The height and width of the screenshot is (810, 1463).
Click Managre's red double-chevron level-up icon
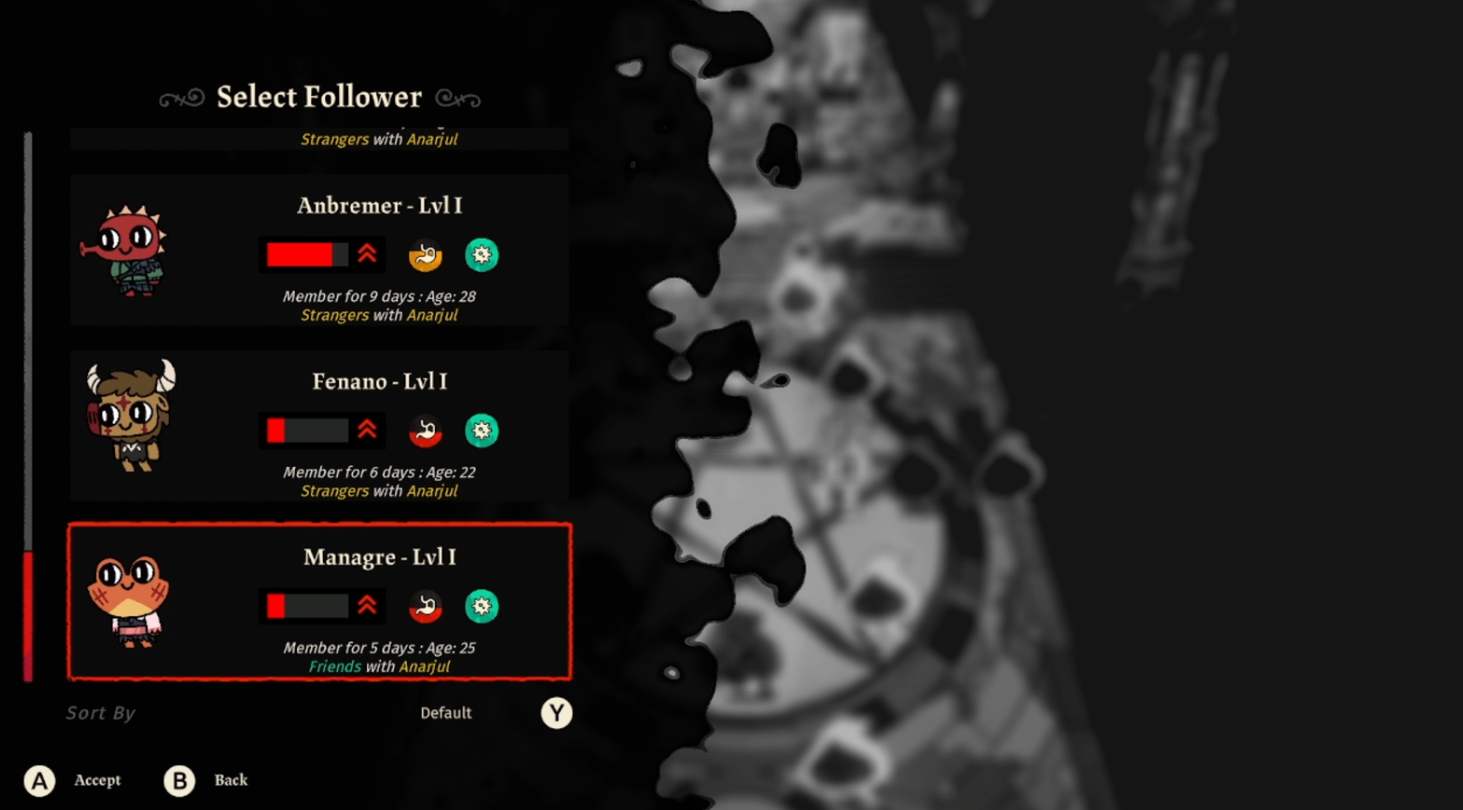click(367, 605)
